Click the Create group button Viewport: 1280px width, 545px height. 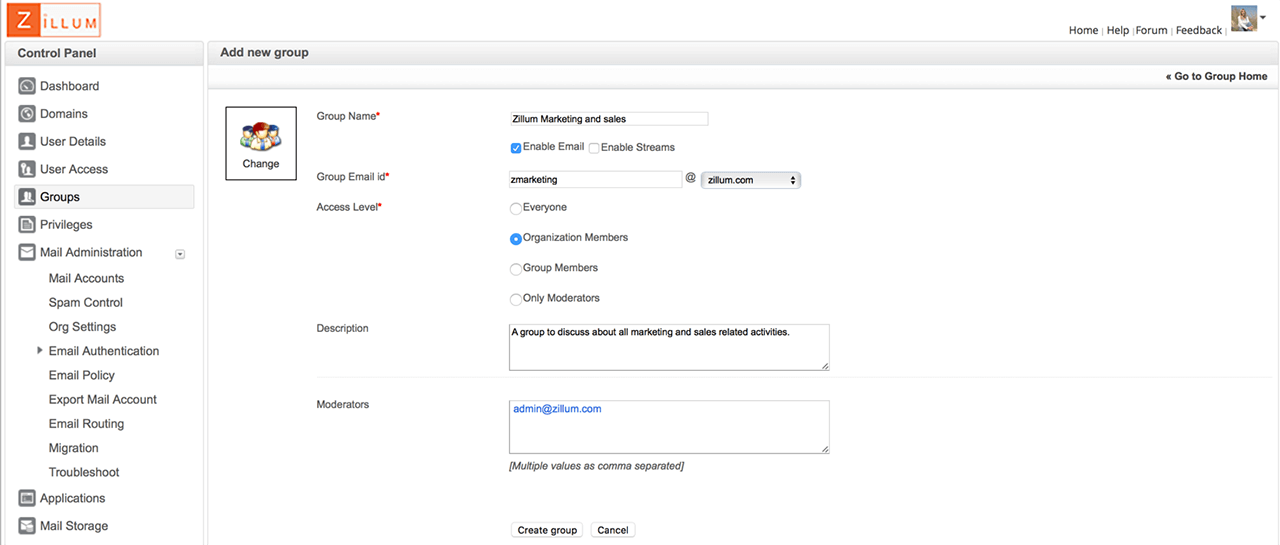(547, 530)
